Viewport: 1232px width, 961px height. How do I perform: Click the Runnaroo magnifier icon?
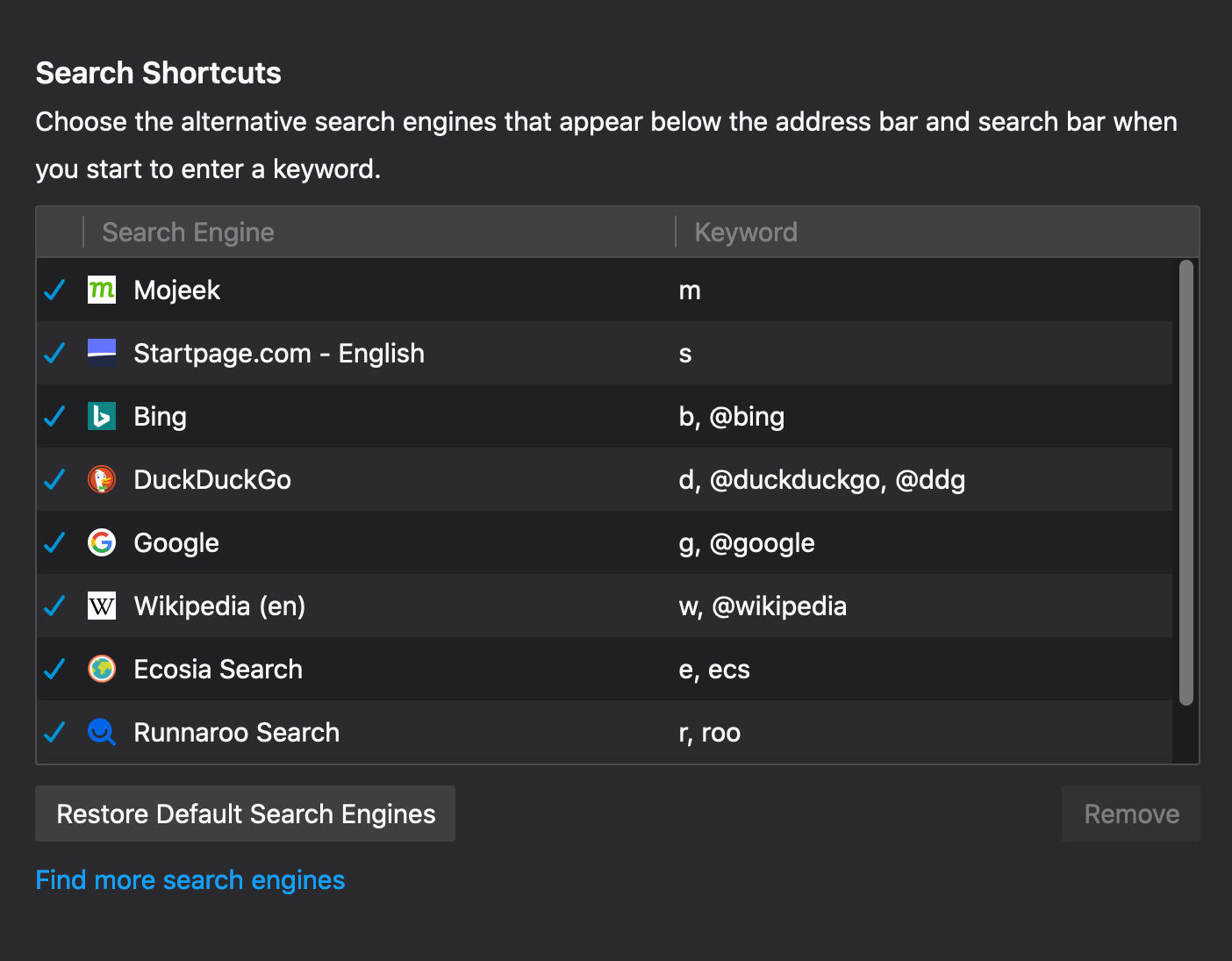pyautogui.click(x=102, y=732)
